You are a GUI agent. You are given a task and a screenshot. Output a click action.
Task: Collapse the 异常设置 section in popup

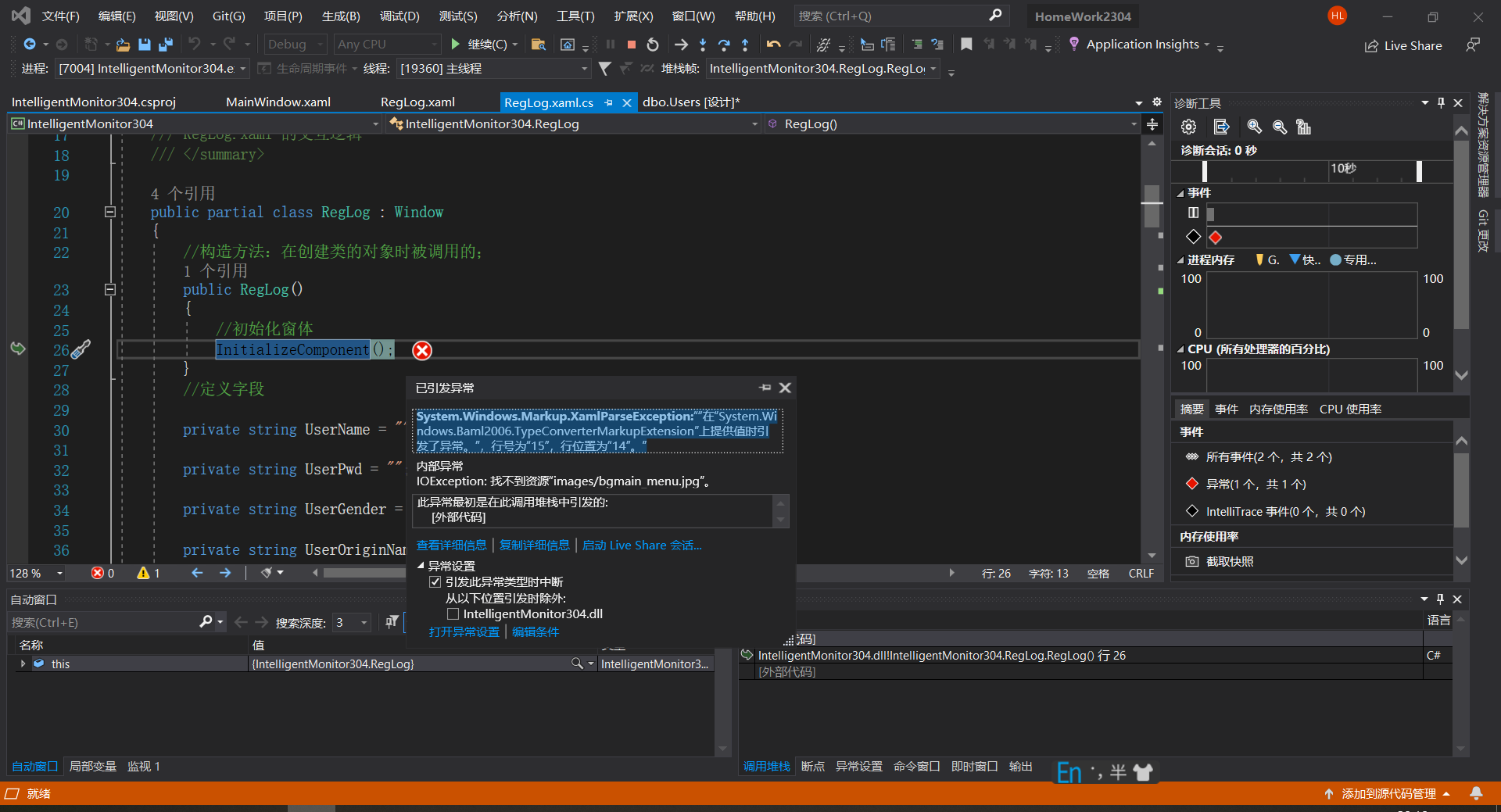coord(421,566)
